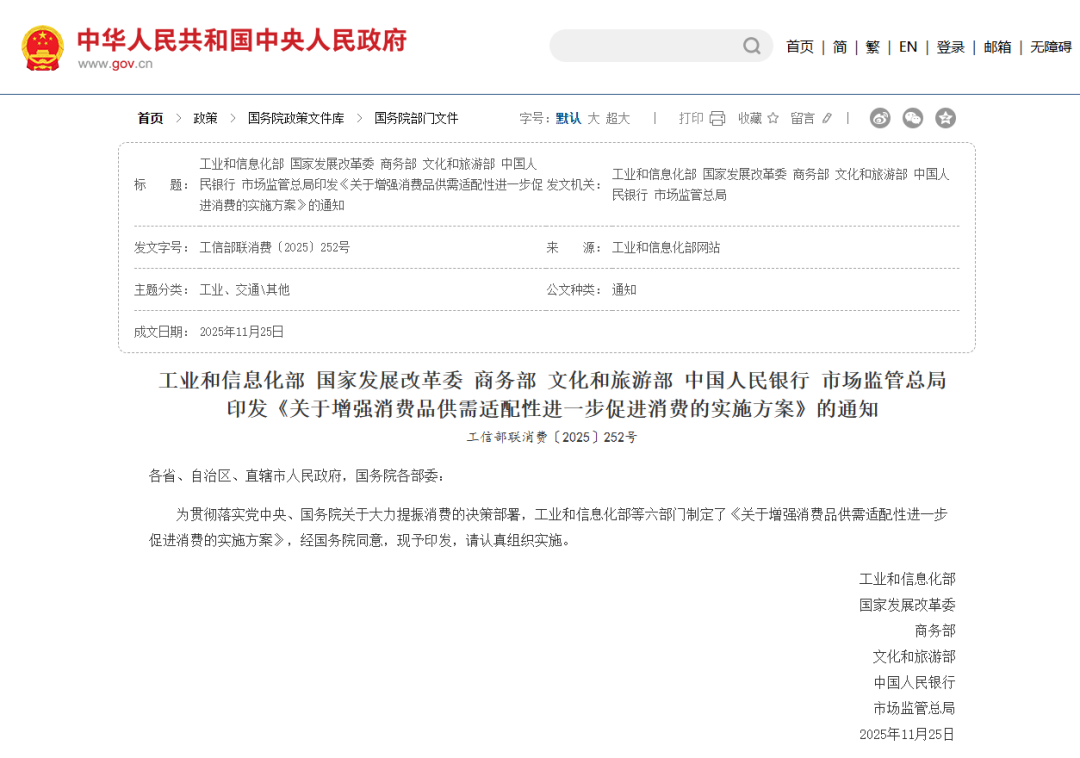1080x758 pixels.
Task: Open the EN English version
Action: (x=908, y=47)
